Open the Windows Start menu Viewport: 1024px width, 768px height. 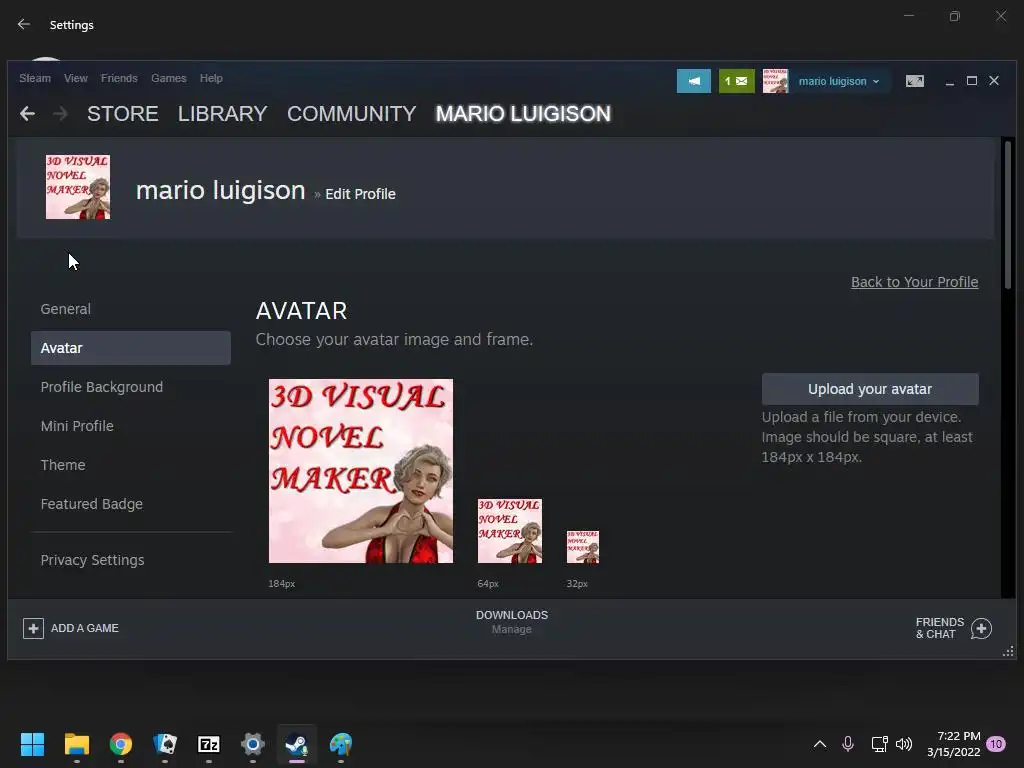[x=32, y=744]
